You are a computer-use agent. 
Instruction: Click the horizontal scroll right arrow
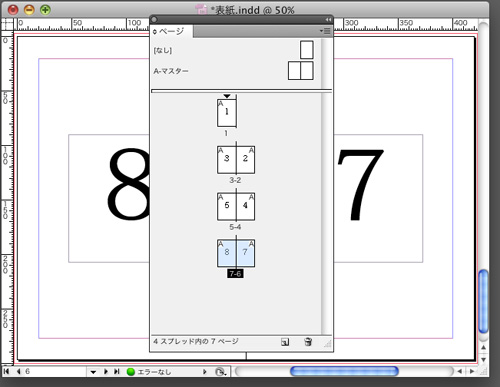(x=471, y=371)
